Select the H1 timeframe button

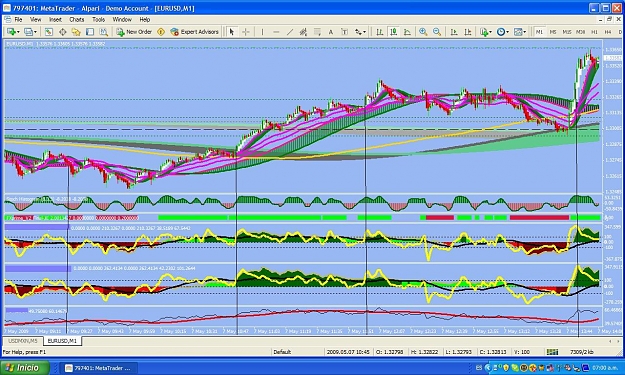point(594,32)
